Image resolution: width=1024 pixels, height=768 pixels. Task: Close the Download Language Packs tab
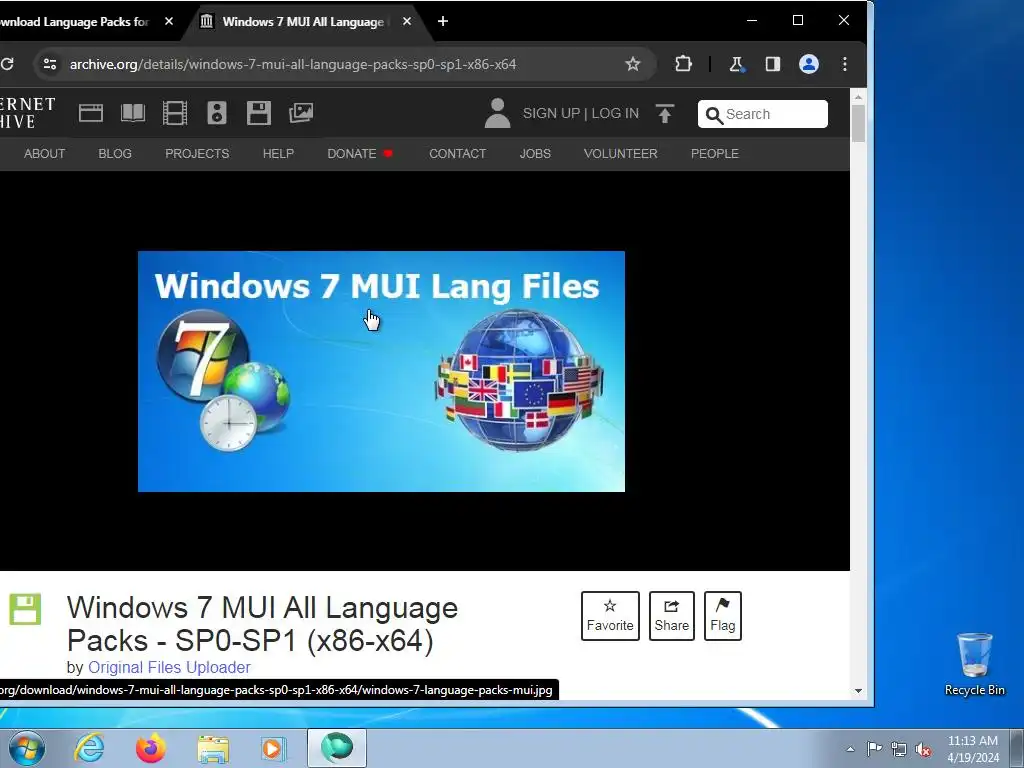click(x=168, y=22)
